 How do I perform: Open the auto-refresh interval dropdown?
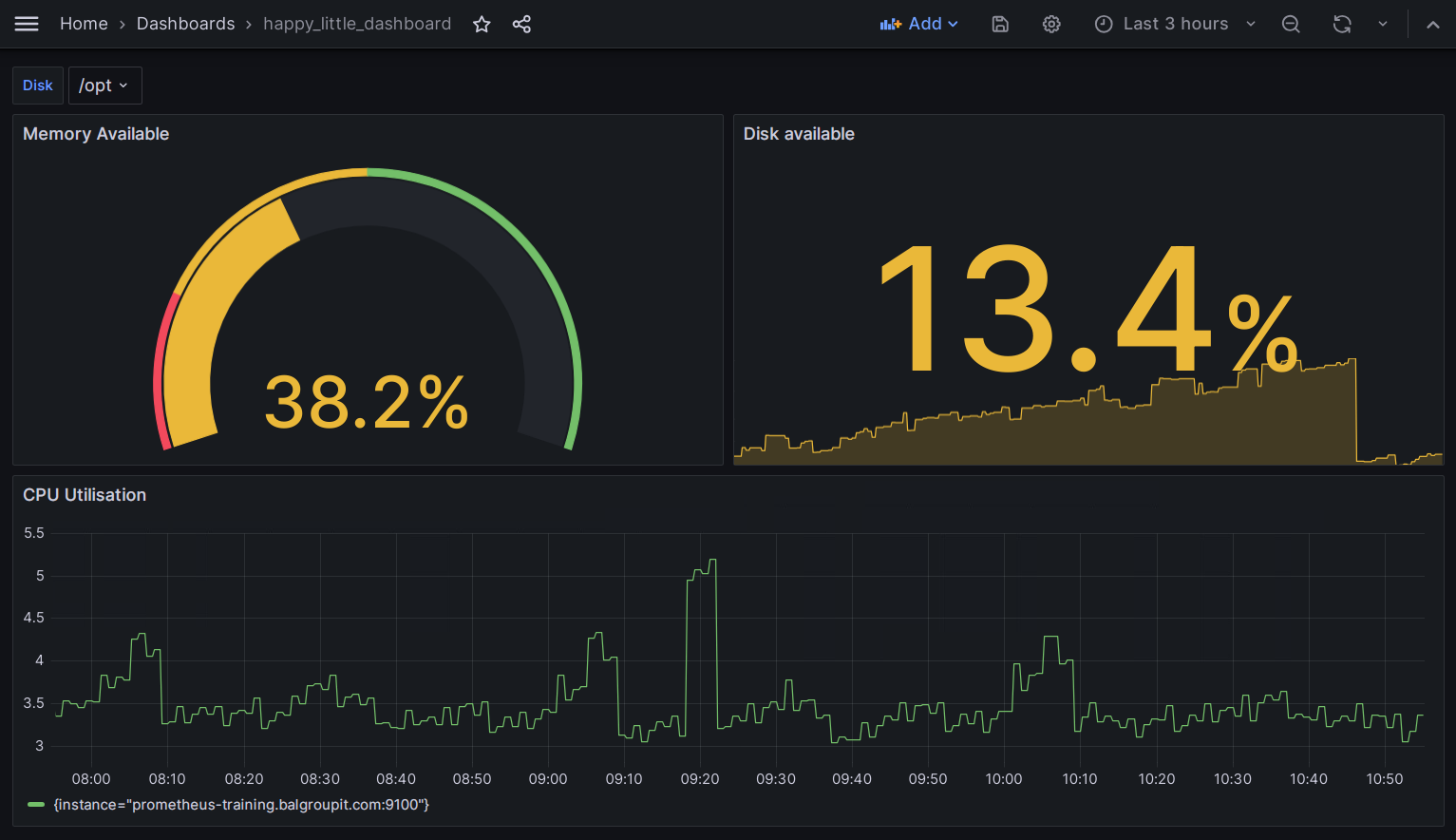1383,24
